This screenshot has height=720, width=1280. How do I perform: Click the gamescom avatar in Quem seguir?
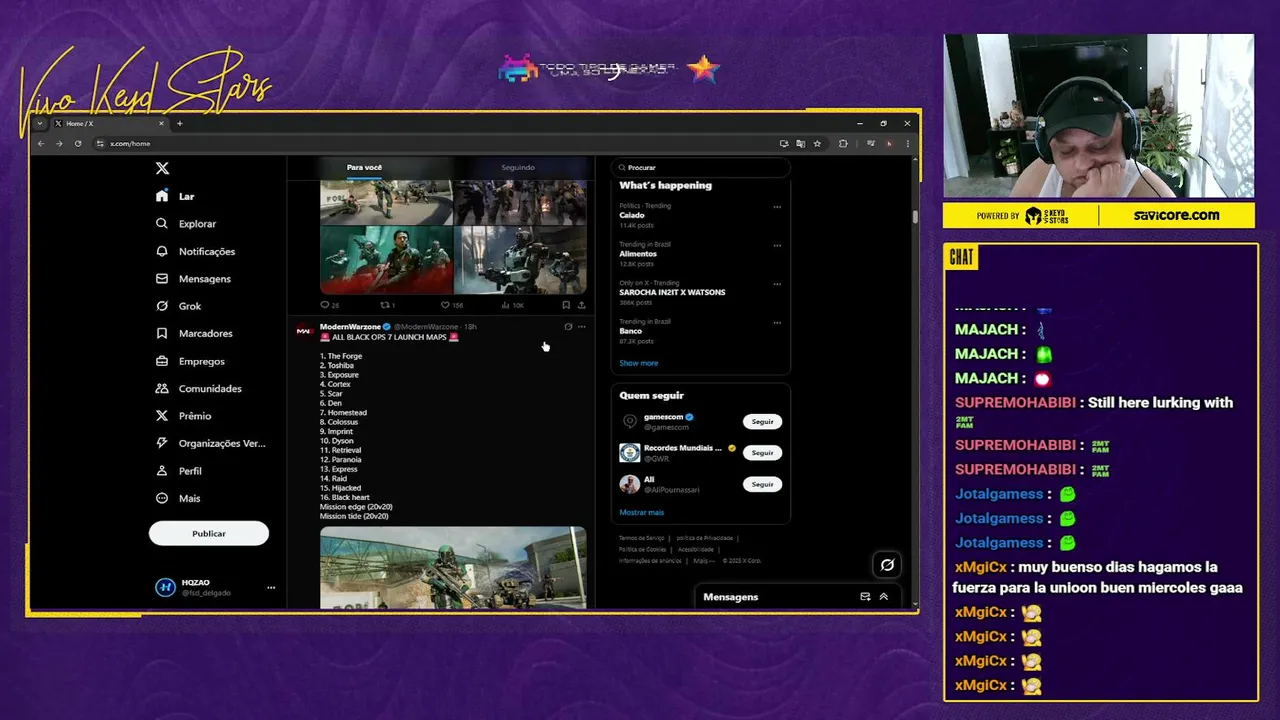pyautogui.click(x=629, y=422)
